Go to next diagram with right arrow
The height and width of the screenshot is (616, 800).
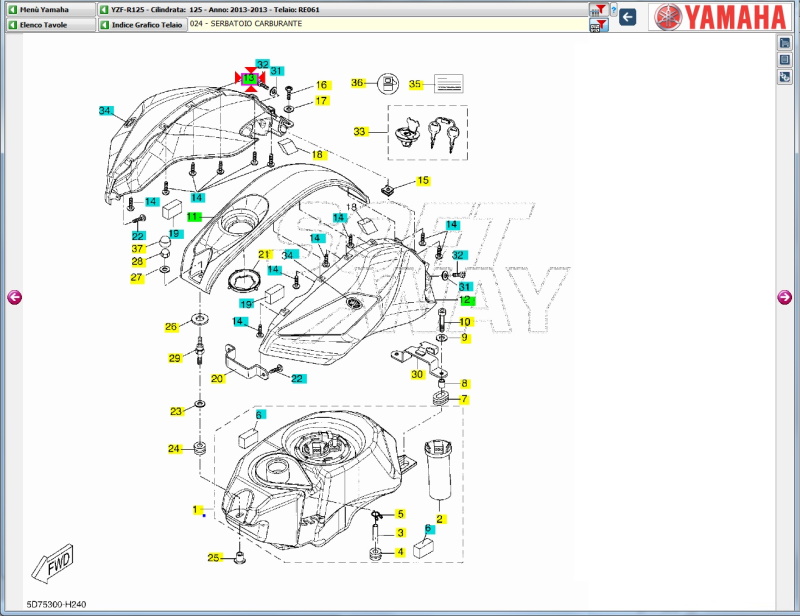785,296
